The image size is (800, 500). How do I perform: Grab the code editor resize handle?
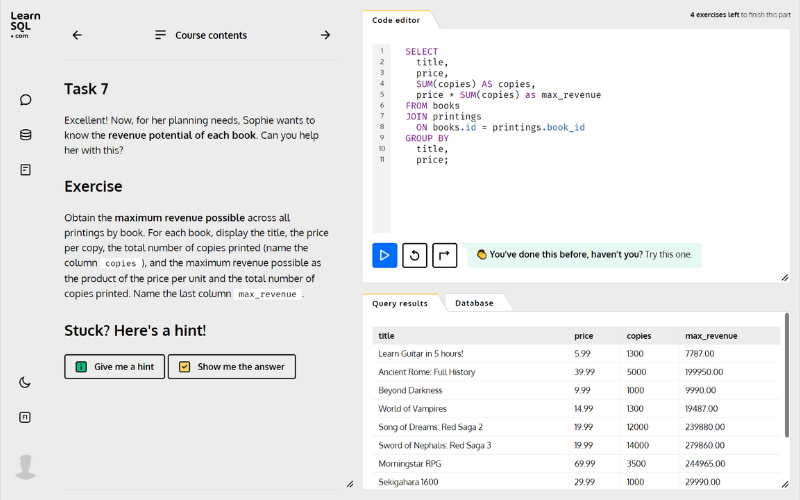(x=785, y=278)
